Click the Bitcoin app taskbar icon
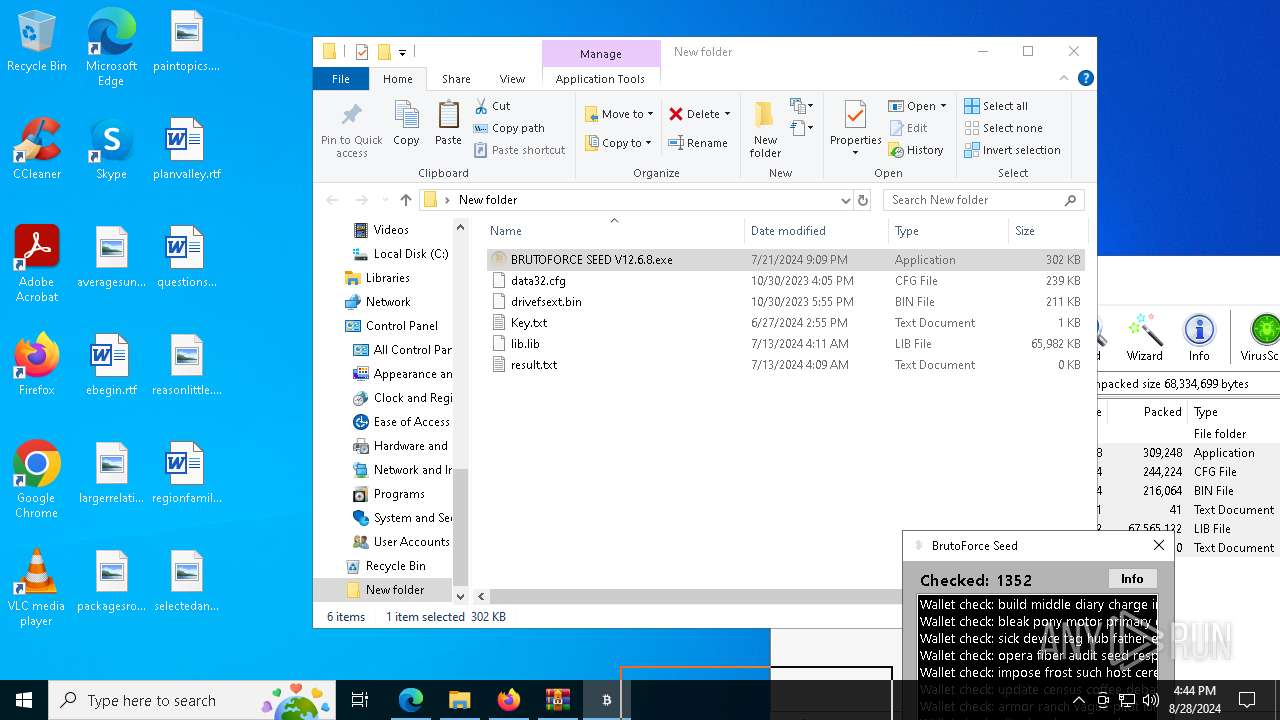Image resolution: width=1280 pixels, height=720 pixels. [606, 700]
